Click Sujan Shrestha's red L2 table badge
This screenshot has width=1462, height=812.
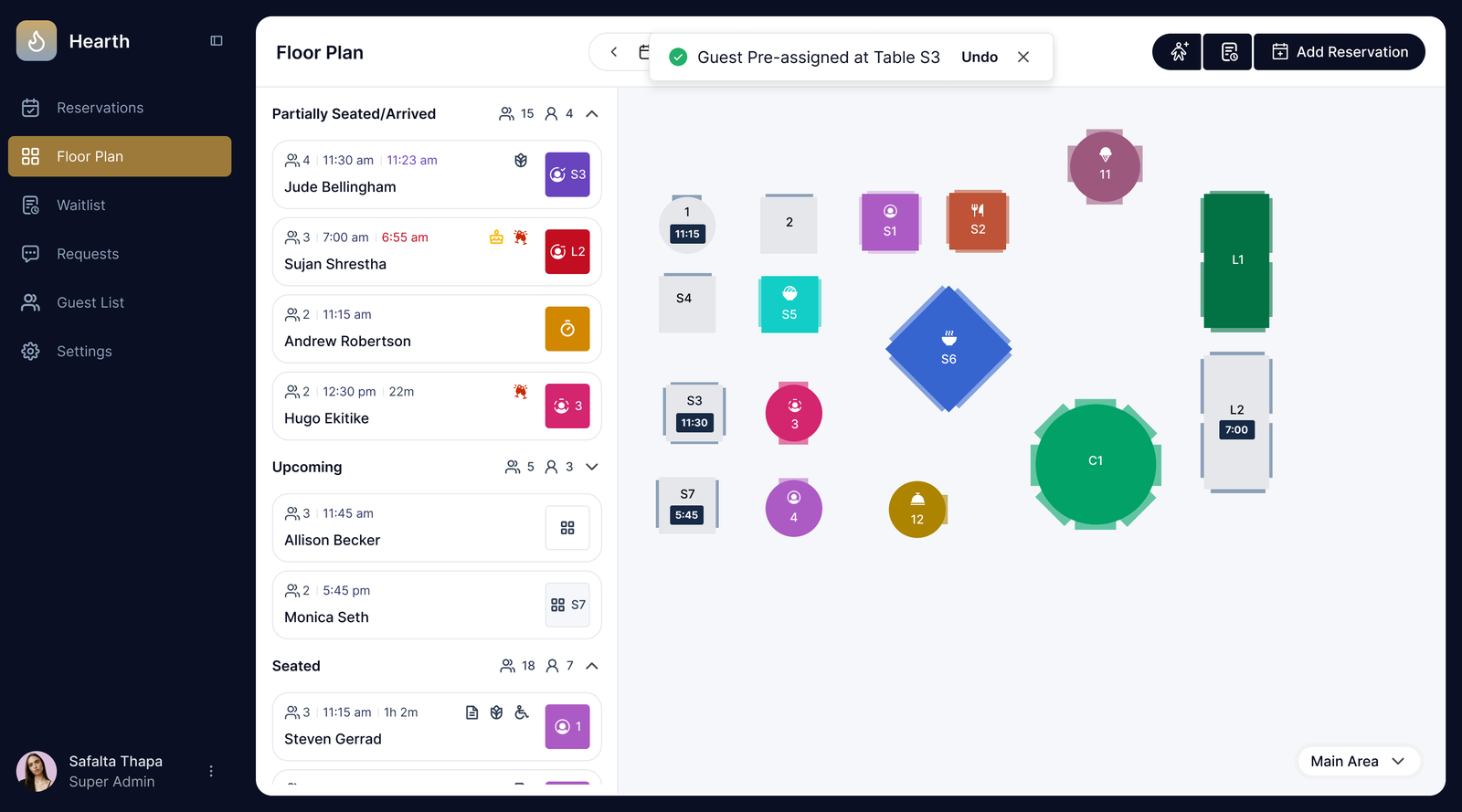point(567,252)
